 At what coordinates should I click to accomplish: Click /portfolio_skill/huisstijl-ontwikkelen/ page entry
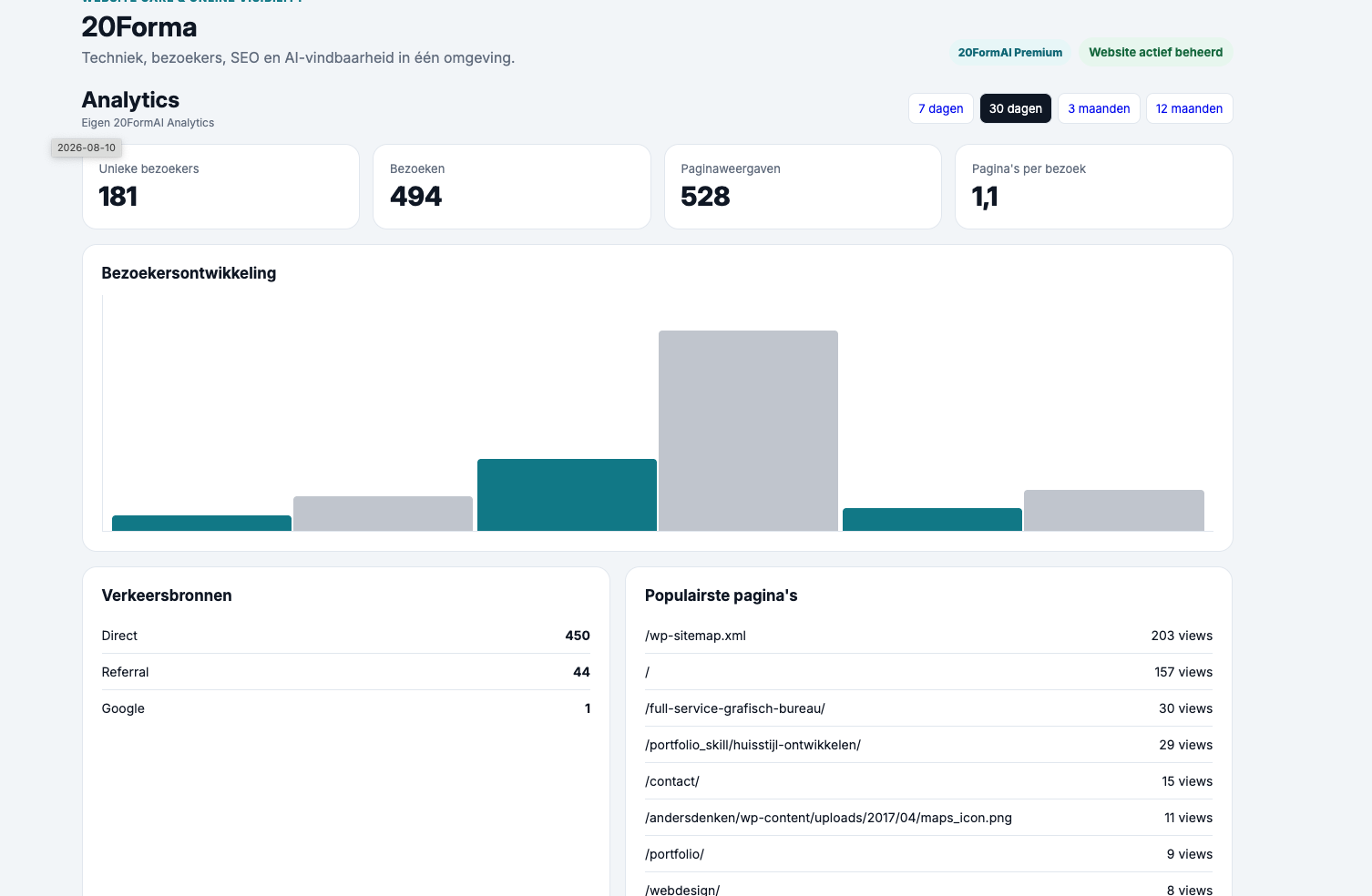click(928, 745)
